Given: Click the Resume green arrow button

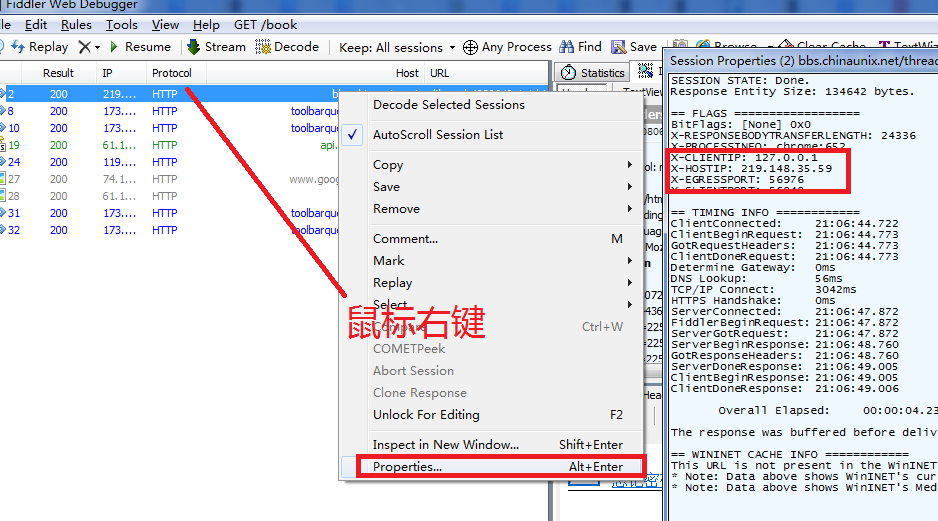Looking at the screenshot, I should click(x=114, y=47).
